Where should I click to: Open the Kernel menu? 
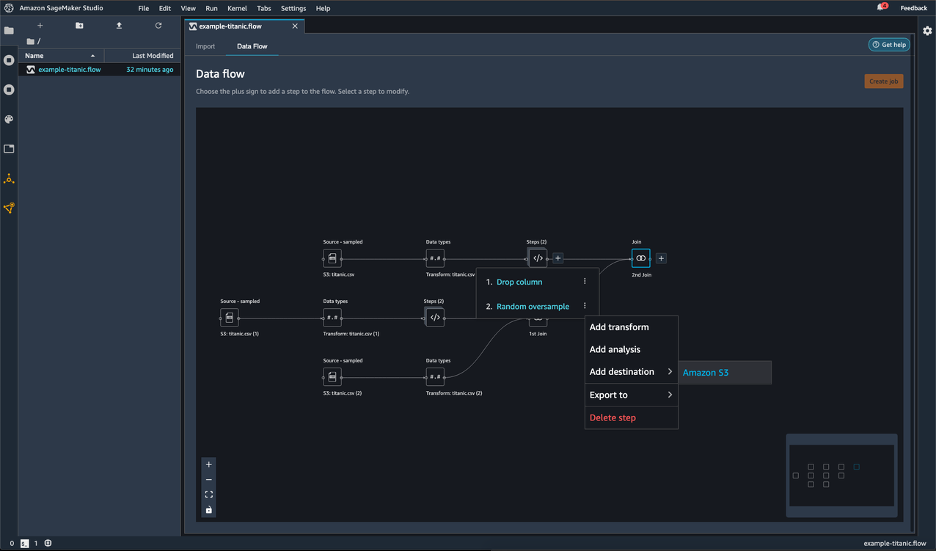237,8
